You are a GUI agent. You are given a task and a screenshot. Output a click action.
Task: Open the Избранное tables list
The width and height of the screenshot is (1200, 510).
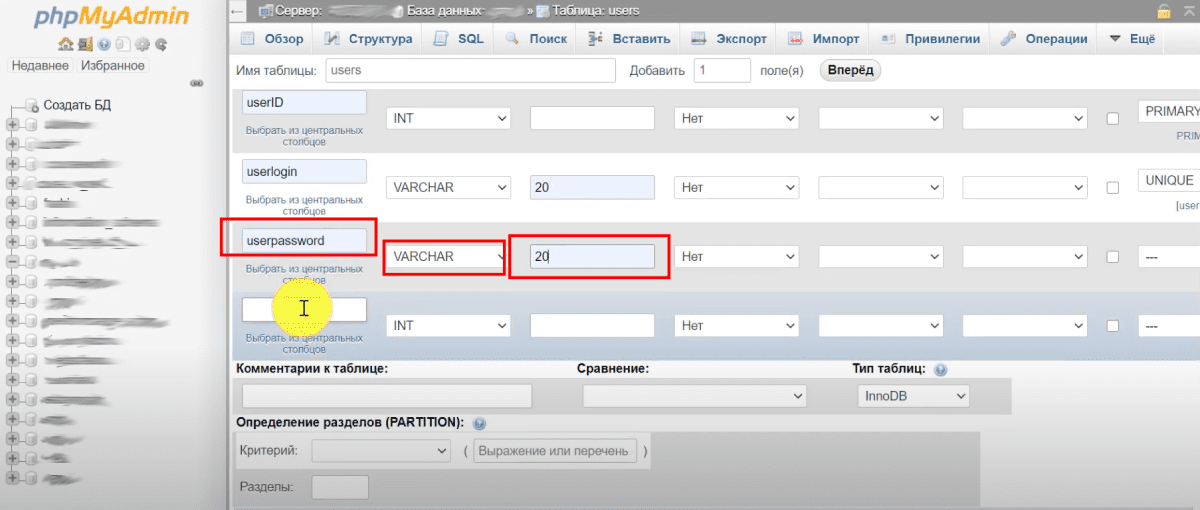tap(111, 65)
